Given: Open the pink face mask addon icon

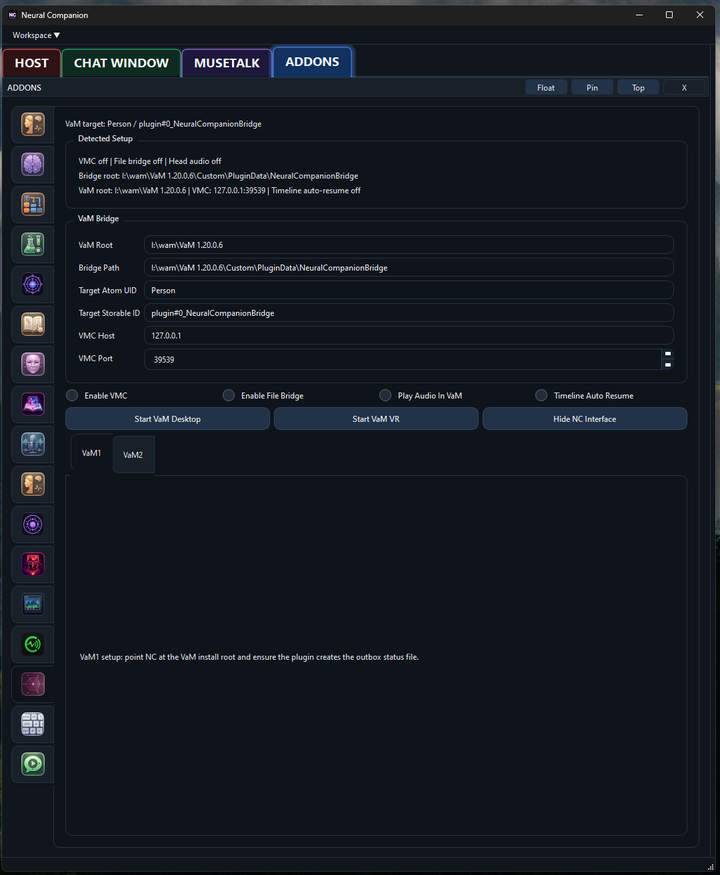Looking at the screenshot, I should (33, 364).
